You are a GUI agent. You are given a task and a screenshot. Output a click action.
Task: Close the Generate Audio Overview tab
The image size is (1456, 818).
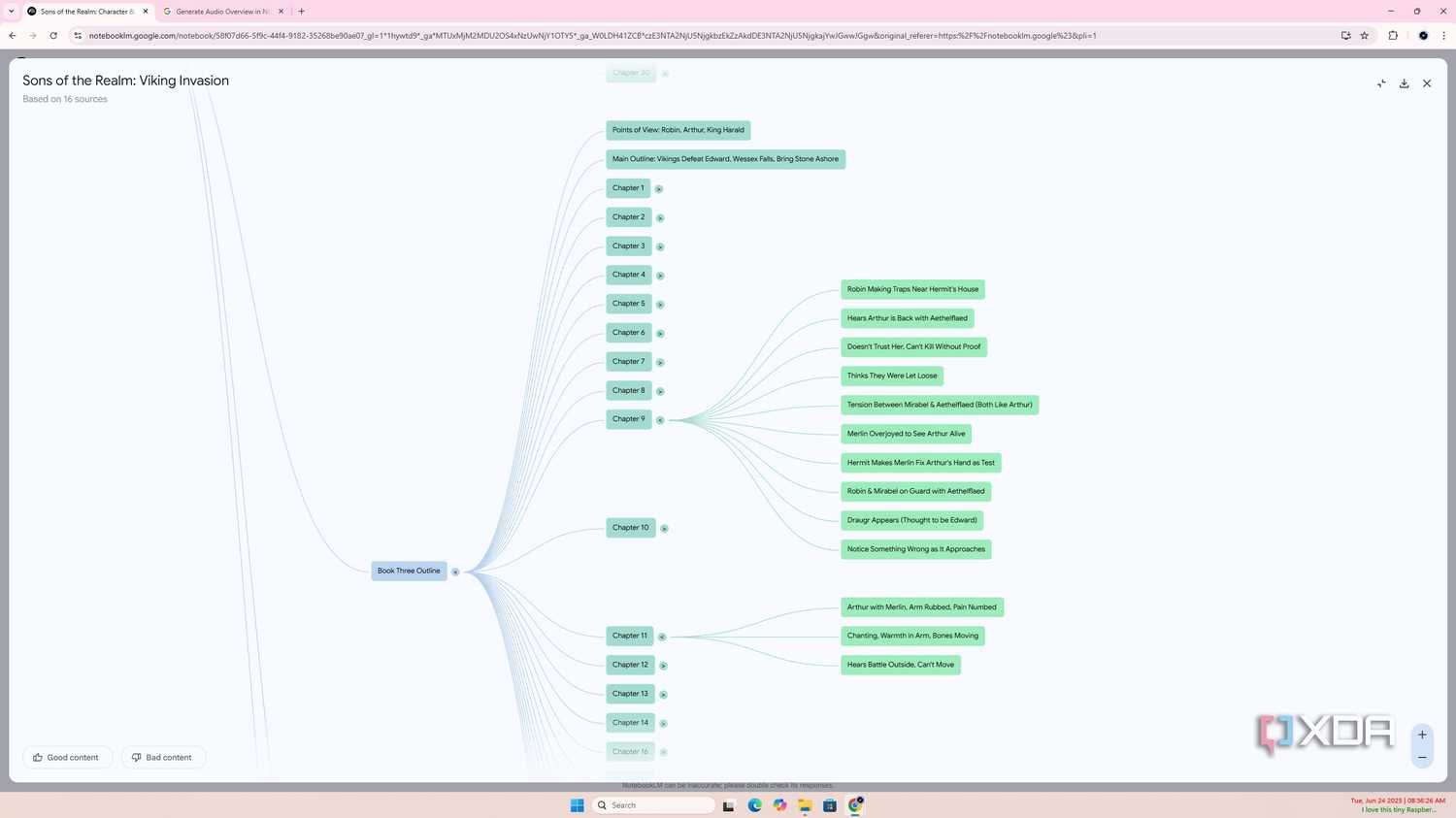(x=281, y=12)
